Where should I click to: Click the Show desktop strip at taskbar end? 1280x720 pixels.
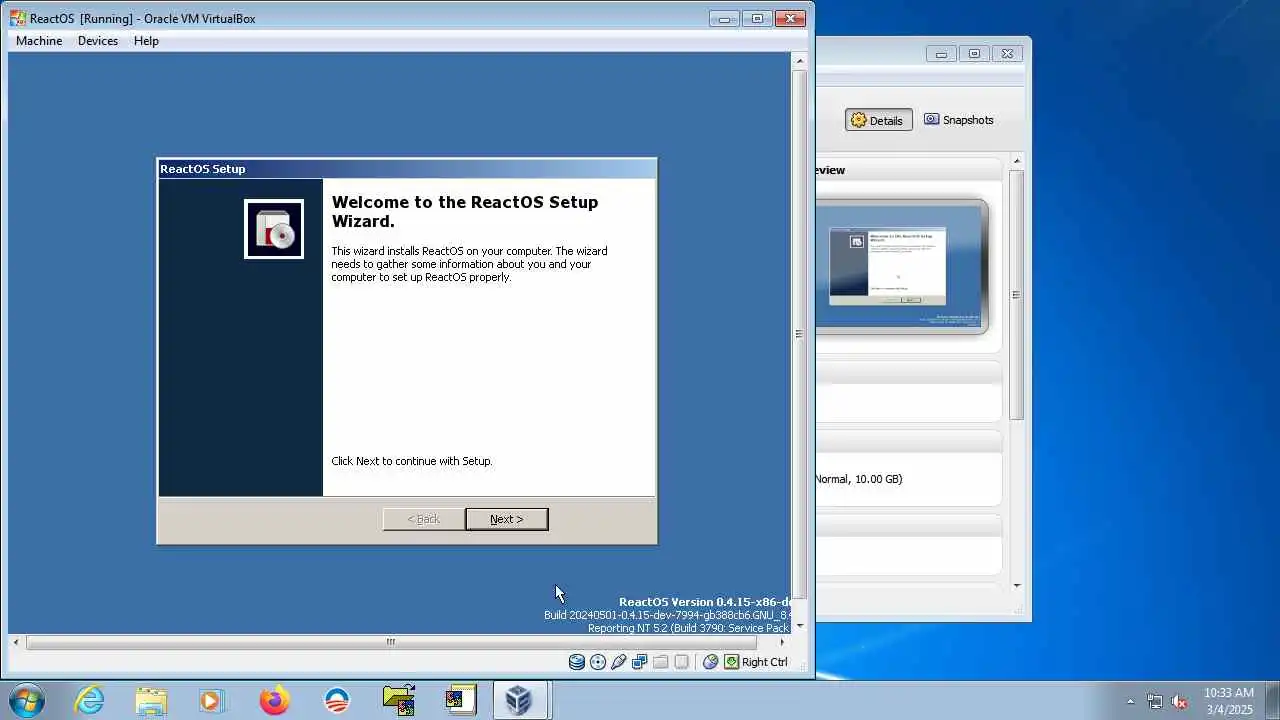pos(1272,701)
